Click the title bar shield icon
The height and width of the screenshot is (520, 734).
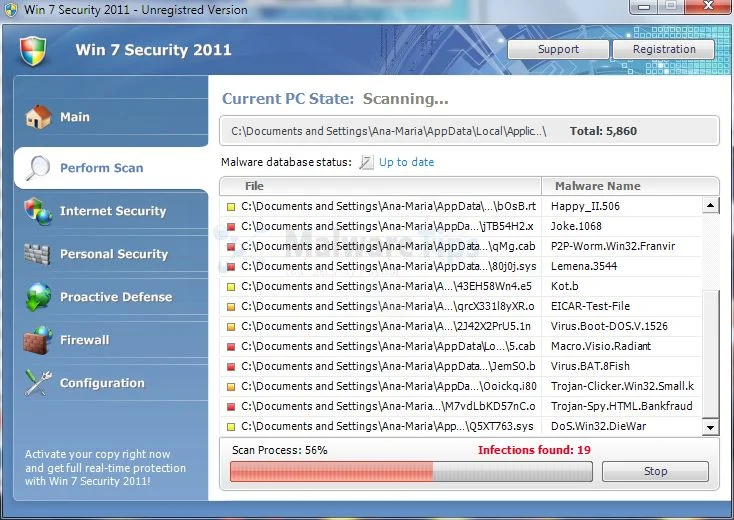[11, 9]
